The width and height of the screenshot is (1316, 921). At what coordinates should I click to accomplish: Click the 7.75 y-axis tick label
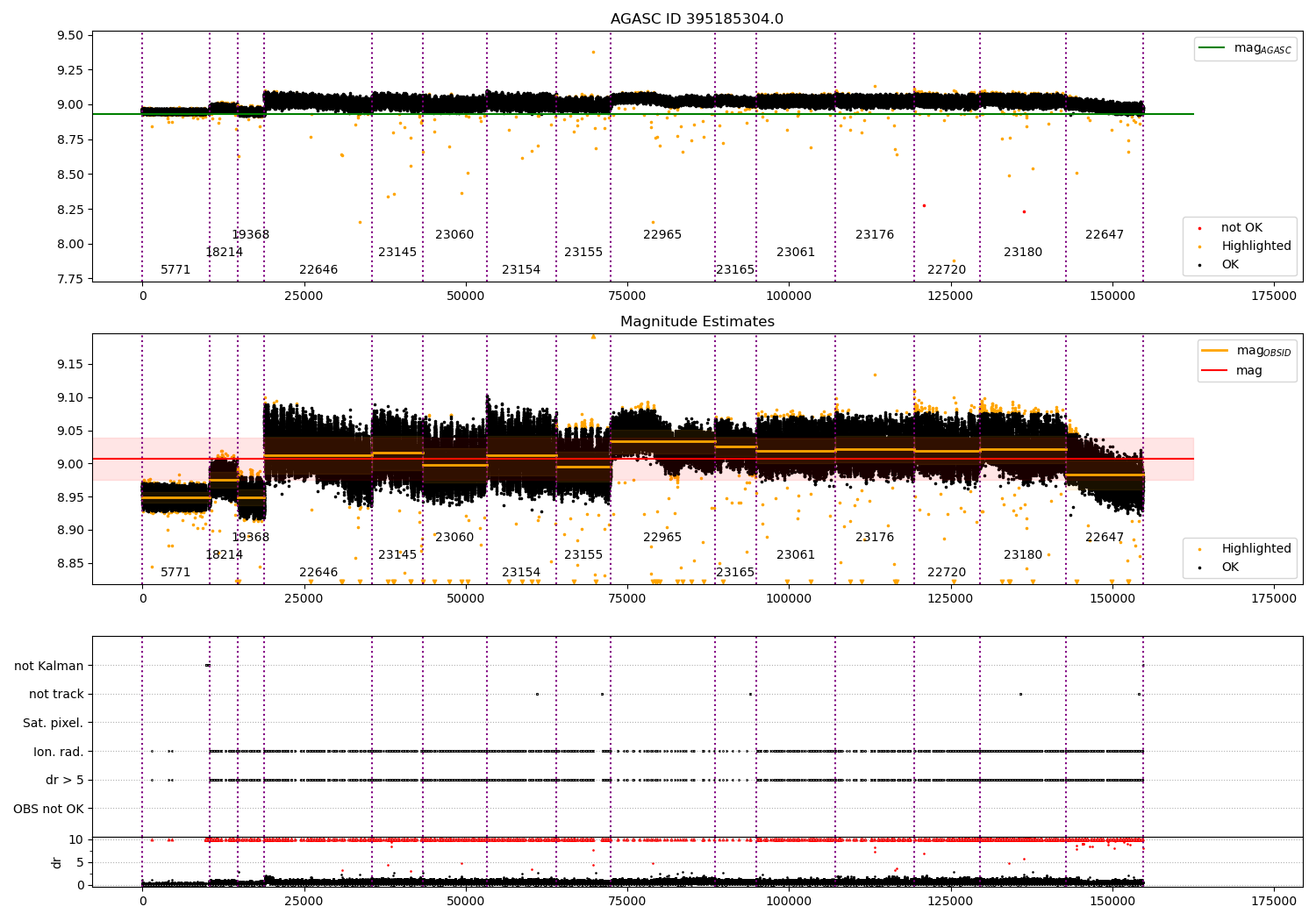pos(70,279)
